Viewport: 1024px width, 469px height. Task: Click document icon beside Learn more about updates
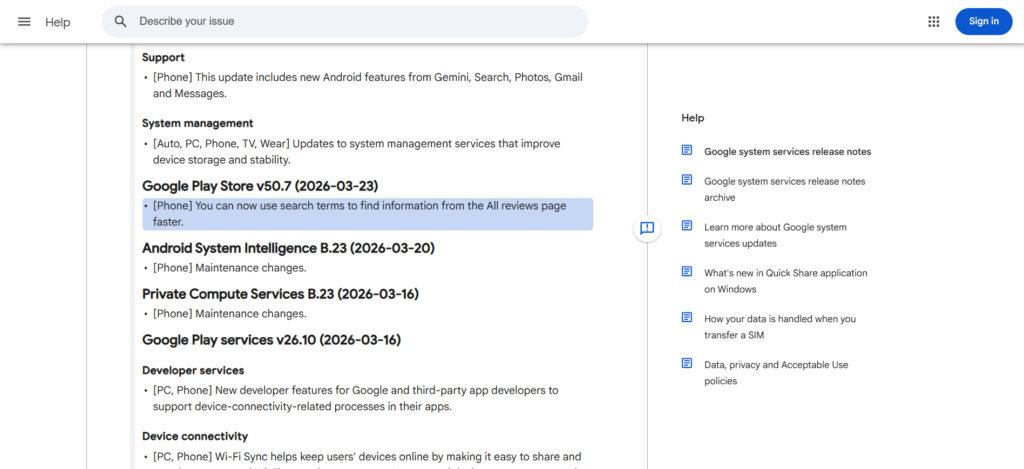click(687, 225)
